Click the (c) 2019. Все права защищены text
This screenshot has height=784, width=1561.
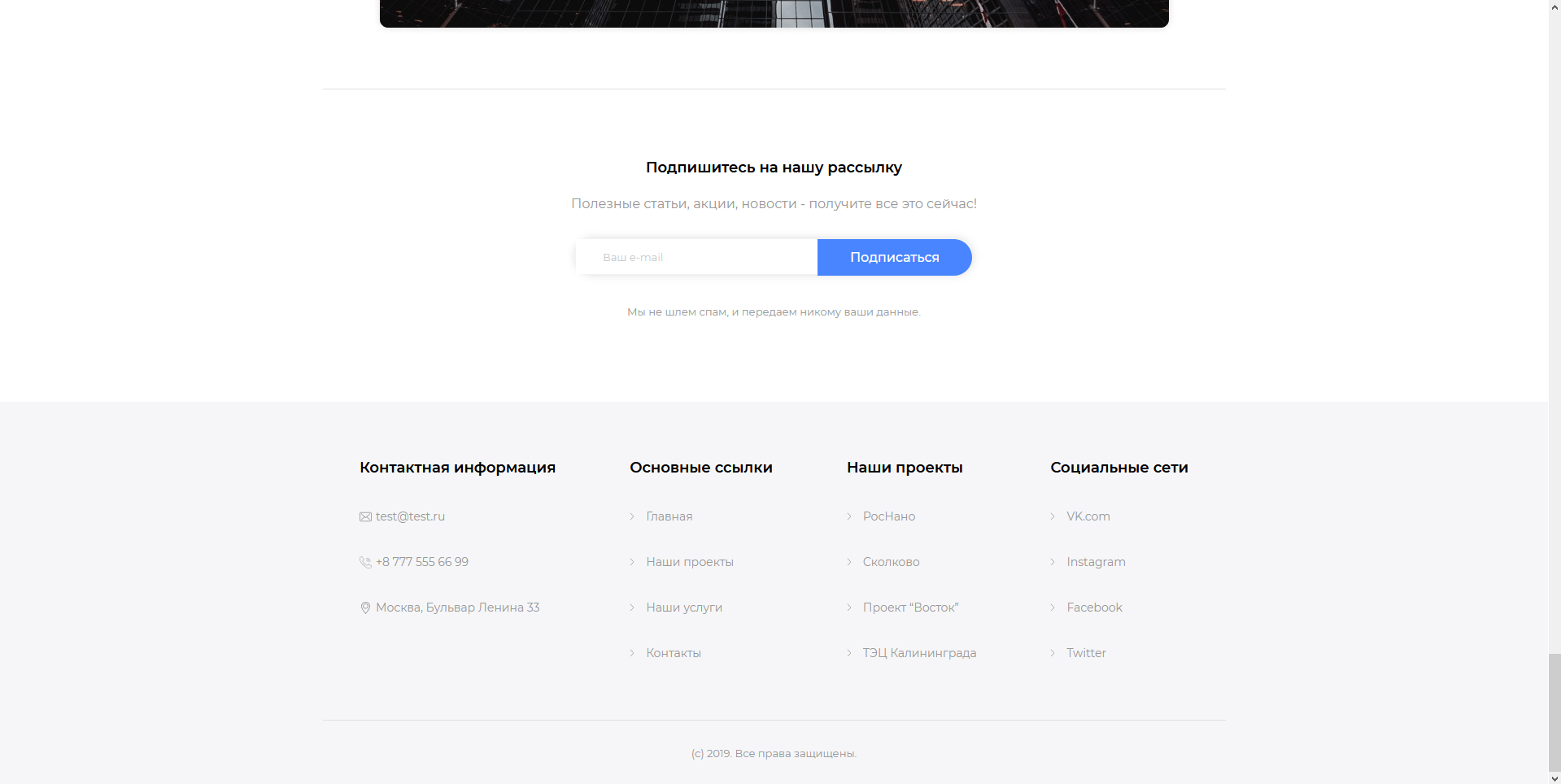pyautogui.click(x=774, y=754)
